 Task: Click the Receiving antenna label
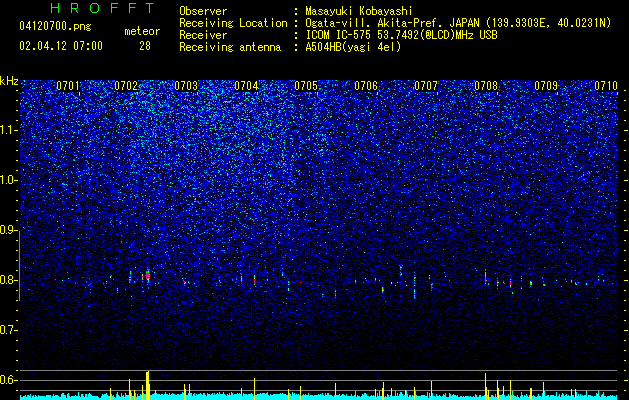[230, 47]
